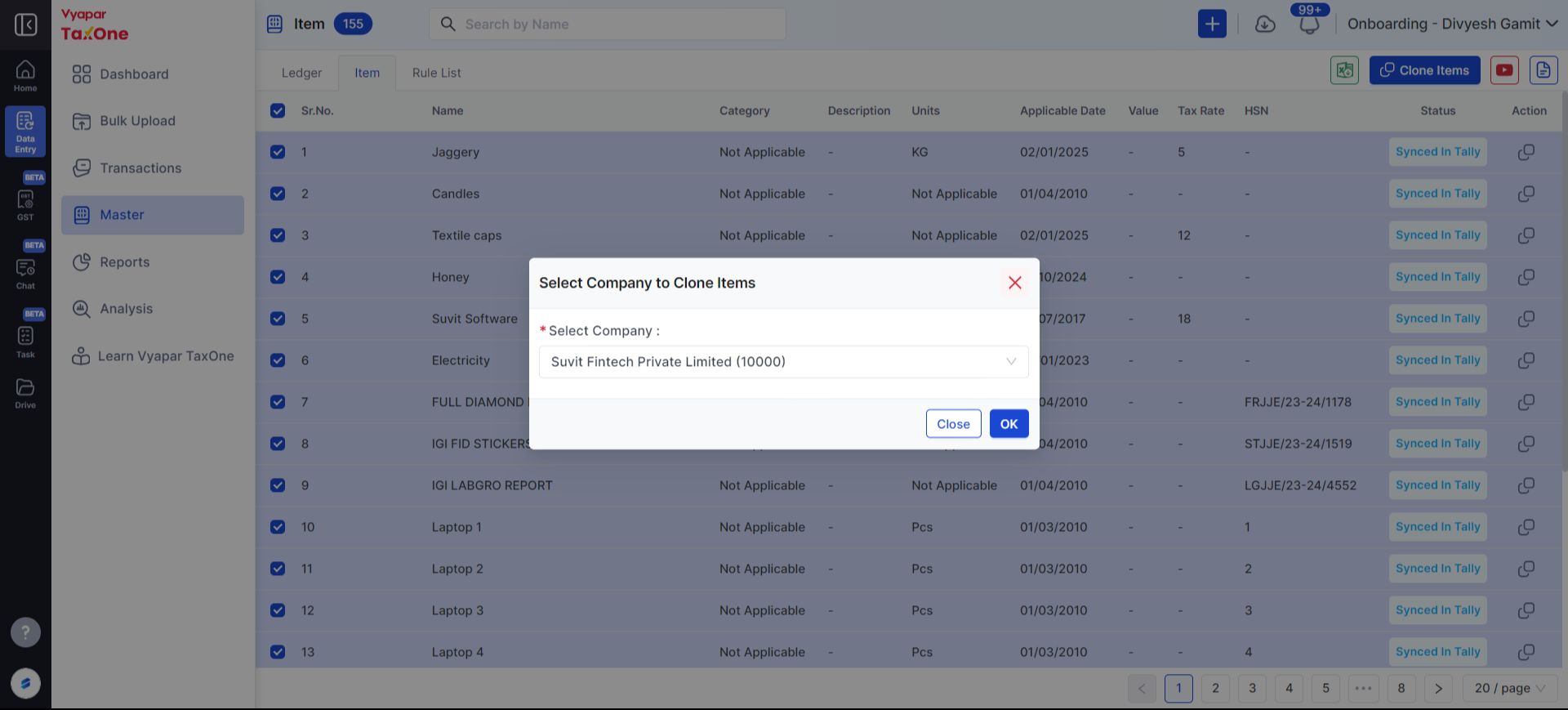Image resolution: width=1568 pixels, height=710 pixels.
Task: Go to the next page arrow
Action: (1438, 688)
